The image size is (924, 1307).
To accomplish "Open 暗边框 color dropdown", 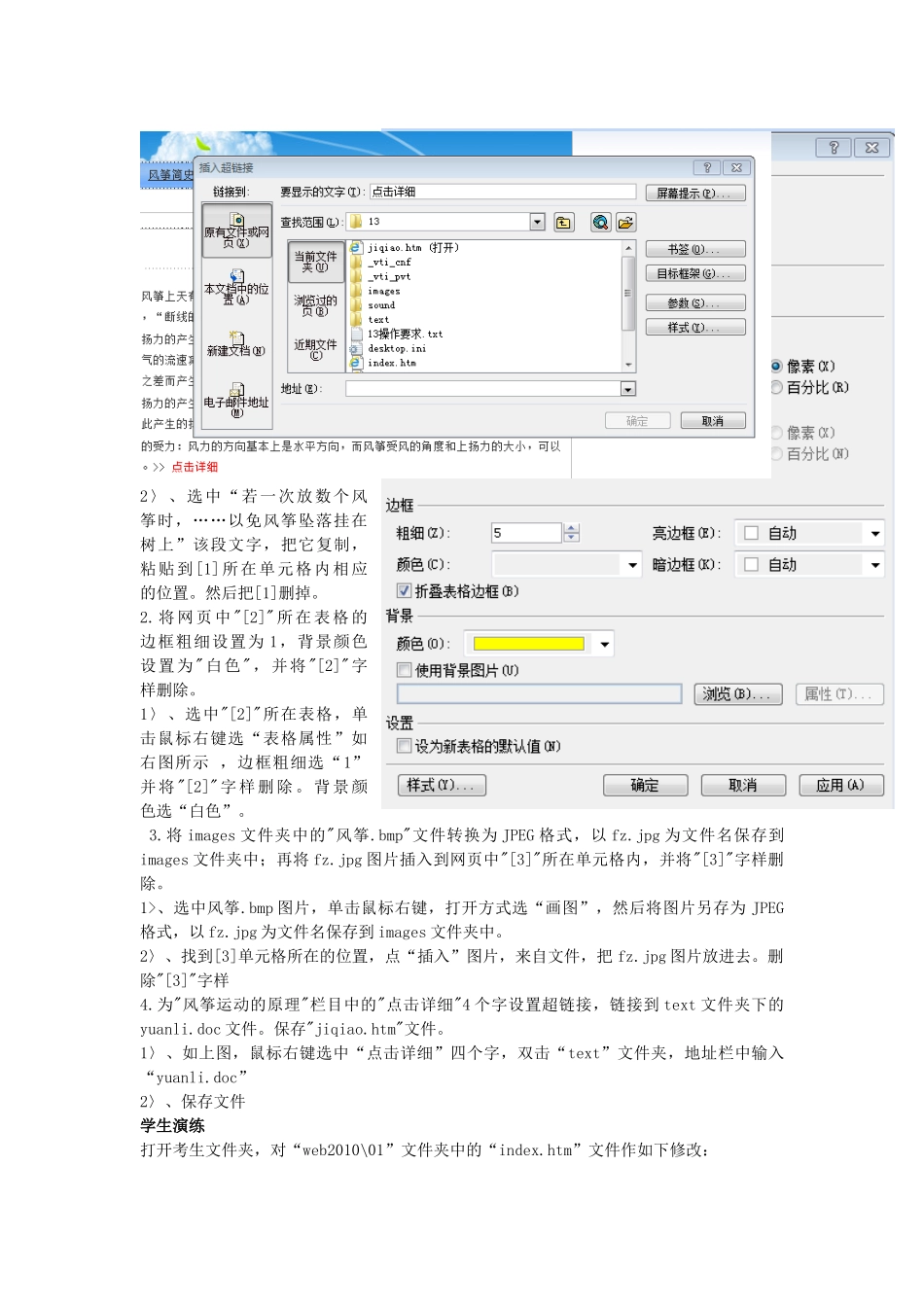I will [874, 565].
